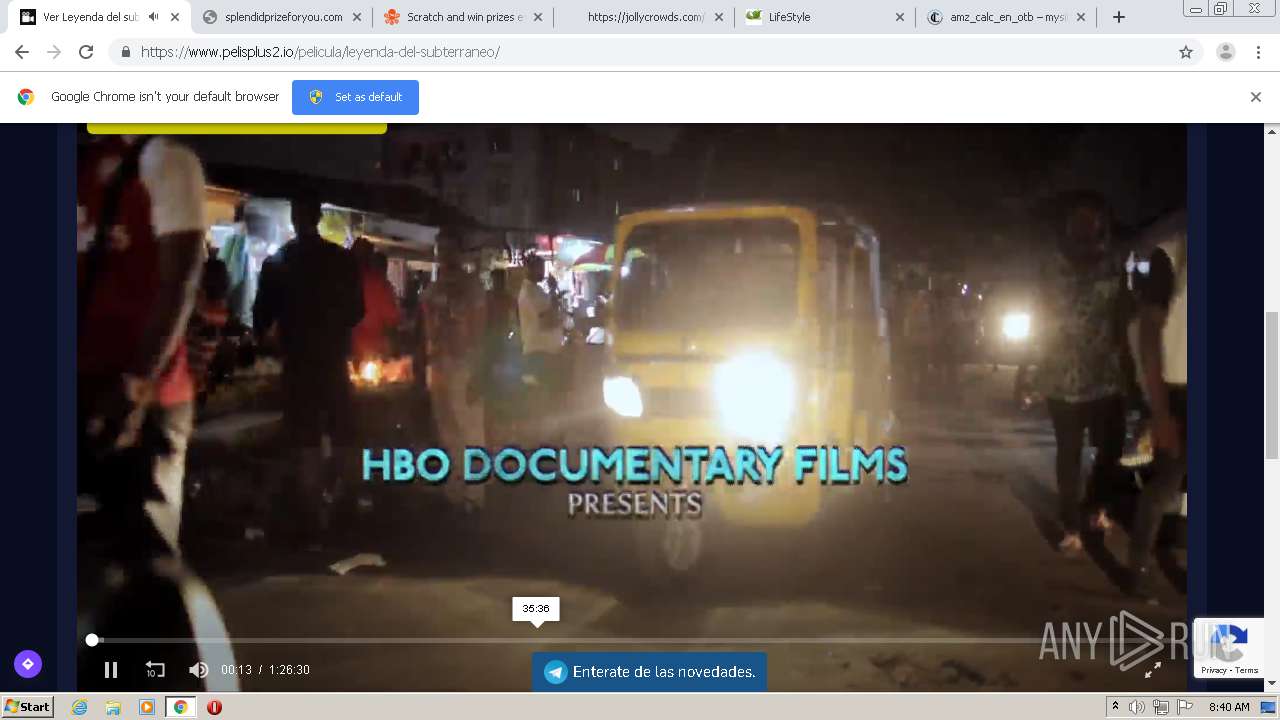
Task: Mute the video player volume
Action: pos(199,670)
